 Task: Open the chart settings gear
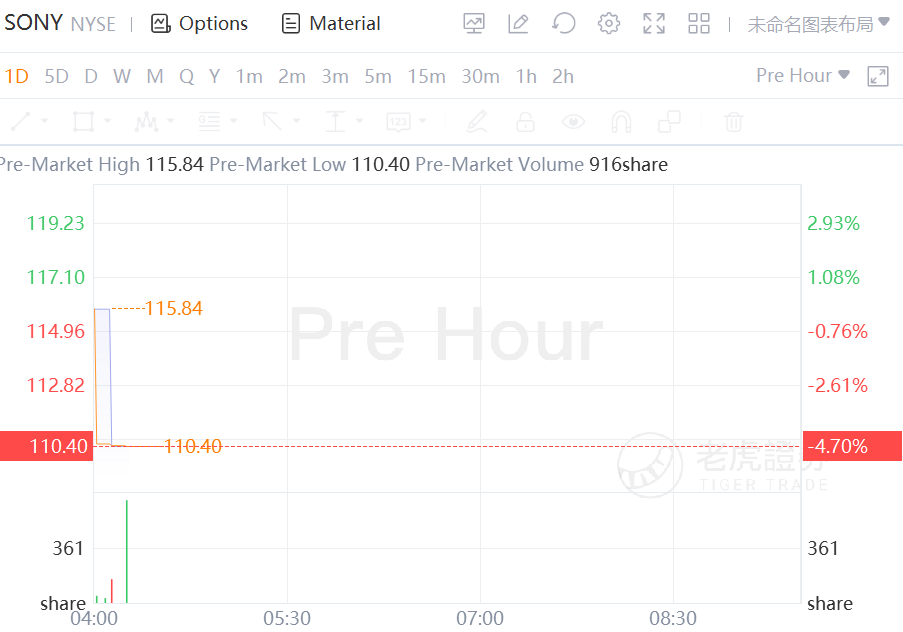coord(609,23)
